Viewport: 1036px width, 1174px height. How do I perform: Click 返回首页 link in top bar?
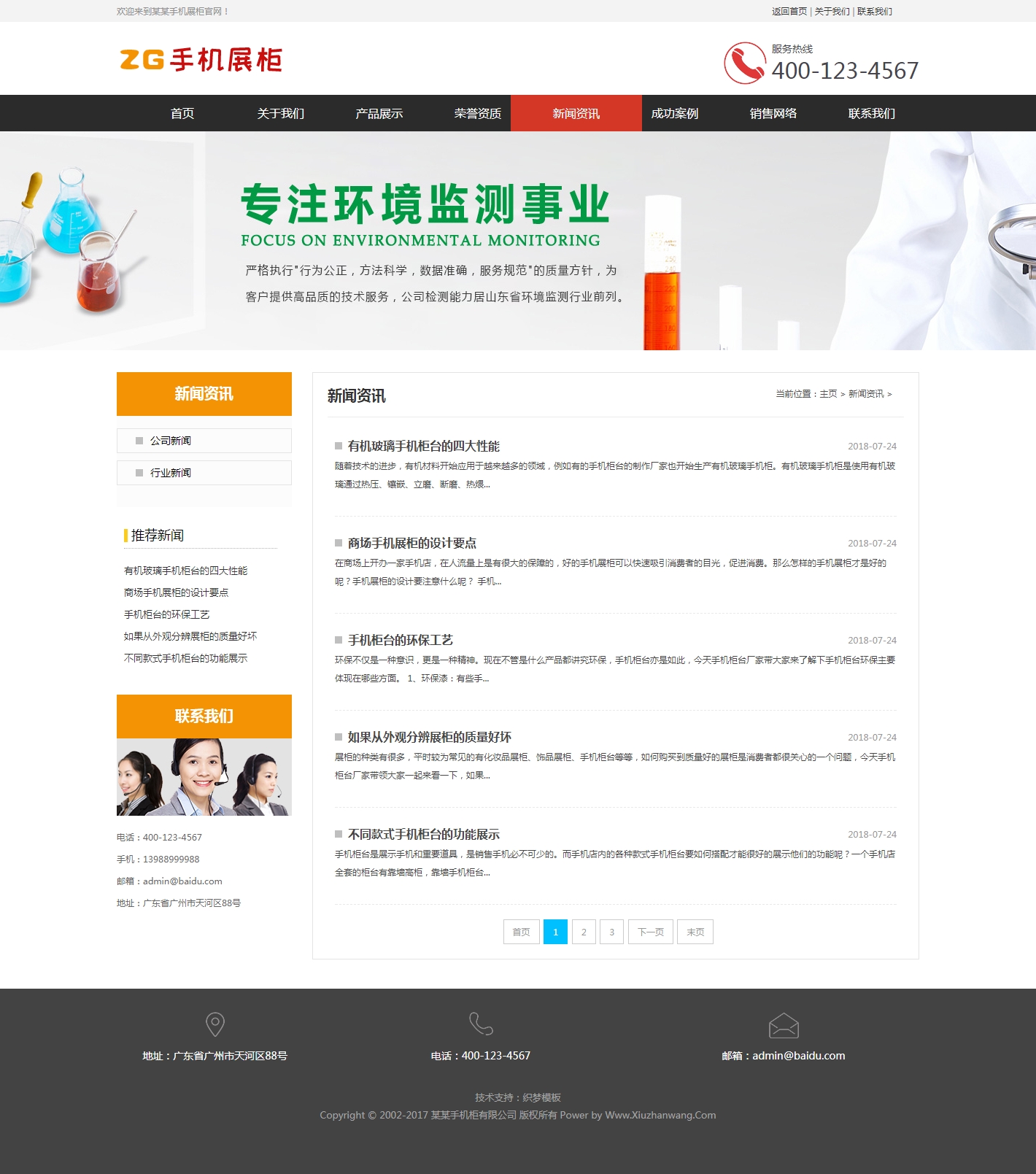789,11
